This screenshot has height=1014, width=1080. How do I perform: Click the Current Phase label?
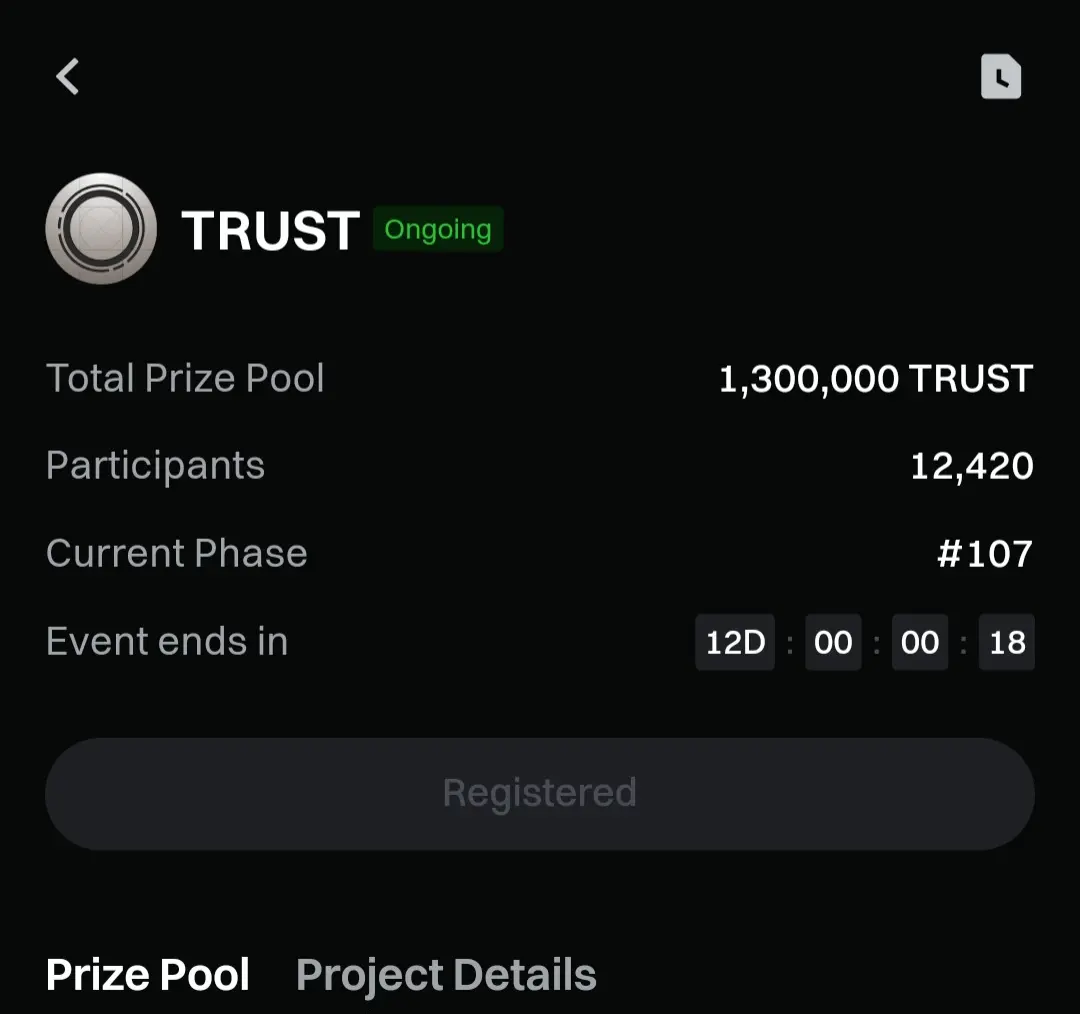coord(177,553)
